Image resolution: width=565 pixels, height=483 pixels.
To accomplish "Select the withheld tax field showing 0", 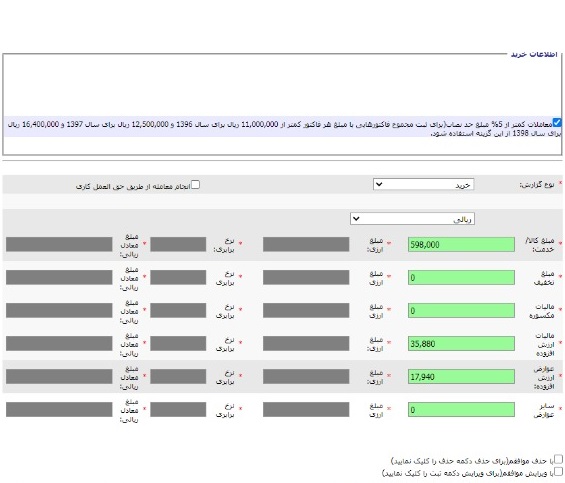I will pos(461,310).
